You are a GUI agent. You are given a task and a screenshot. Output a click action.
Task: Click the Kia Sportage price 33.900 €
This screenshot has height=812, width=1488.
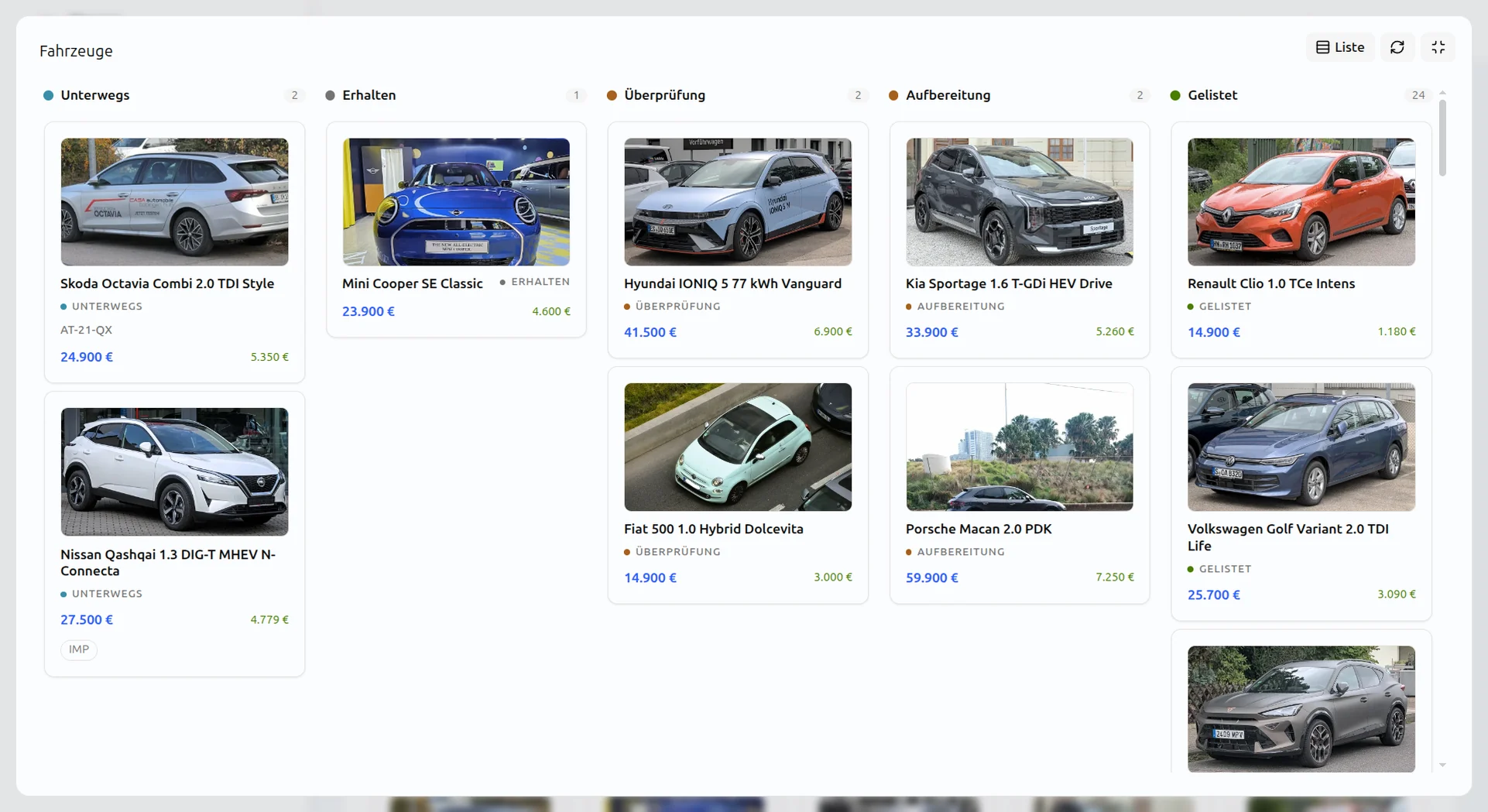point(932,332)
